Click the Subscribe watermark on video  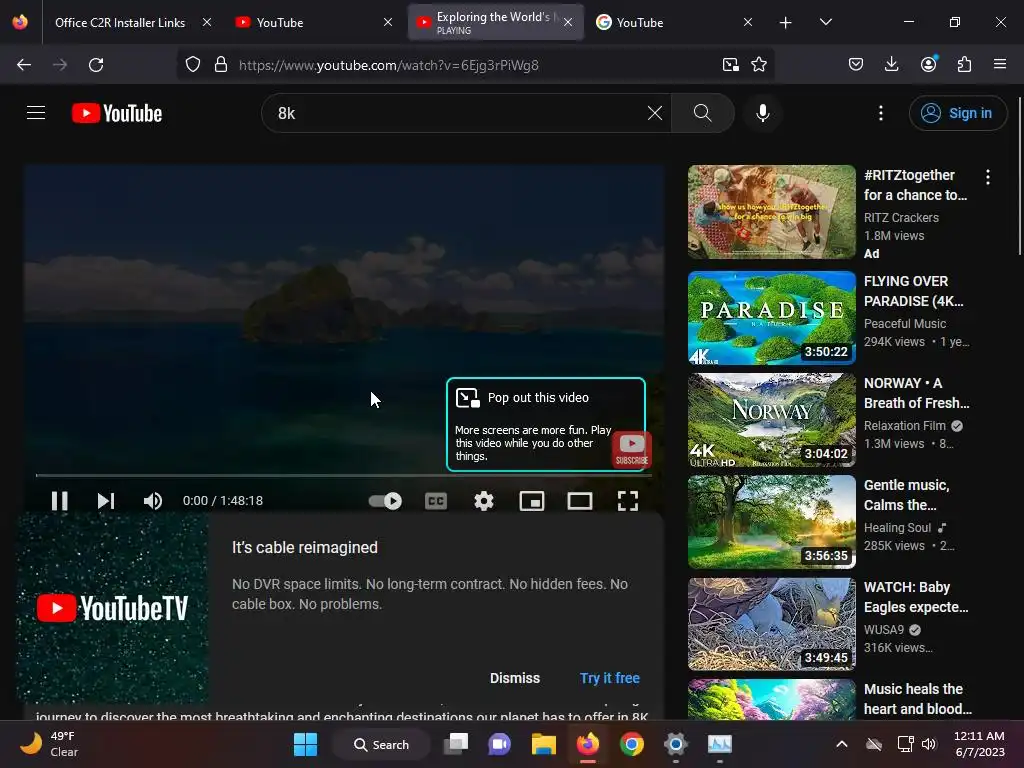[x=632, y=451]
